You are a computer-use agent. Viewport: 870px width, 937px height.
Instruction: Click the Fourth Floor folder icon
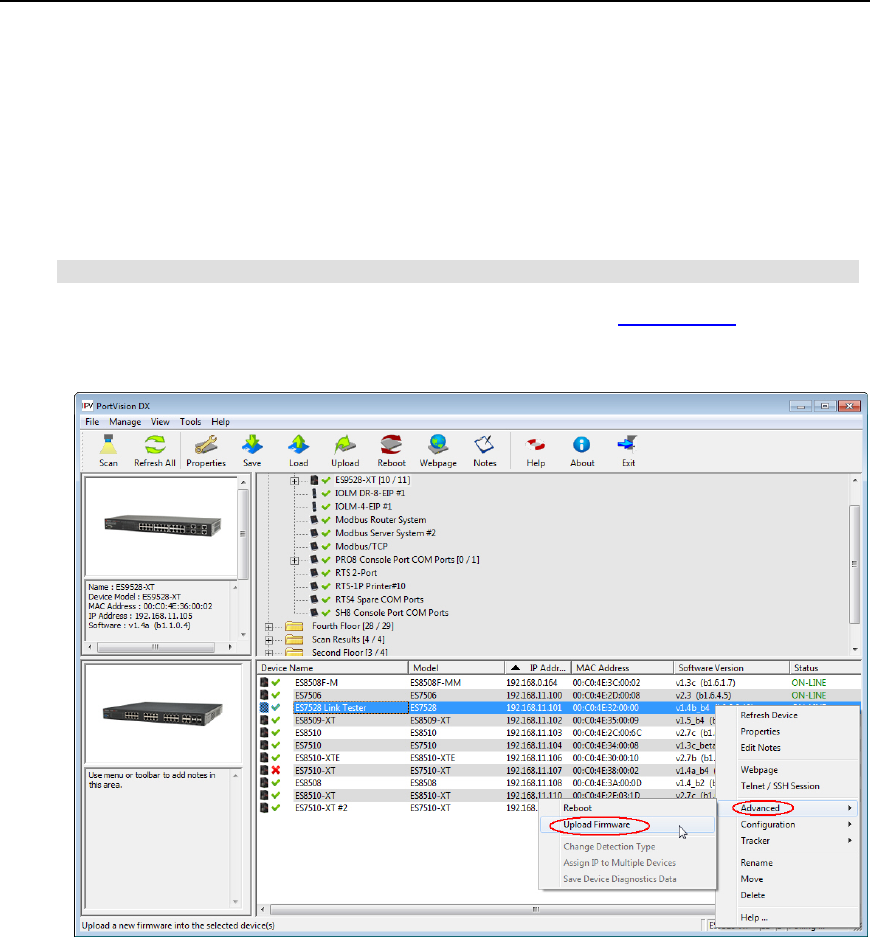click(x=294, y=626)
